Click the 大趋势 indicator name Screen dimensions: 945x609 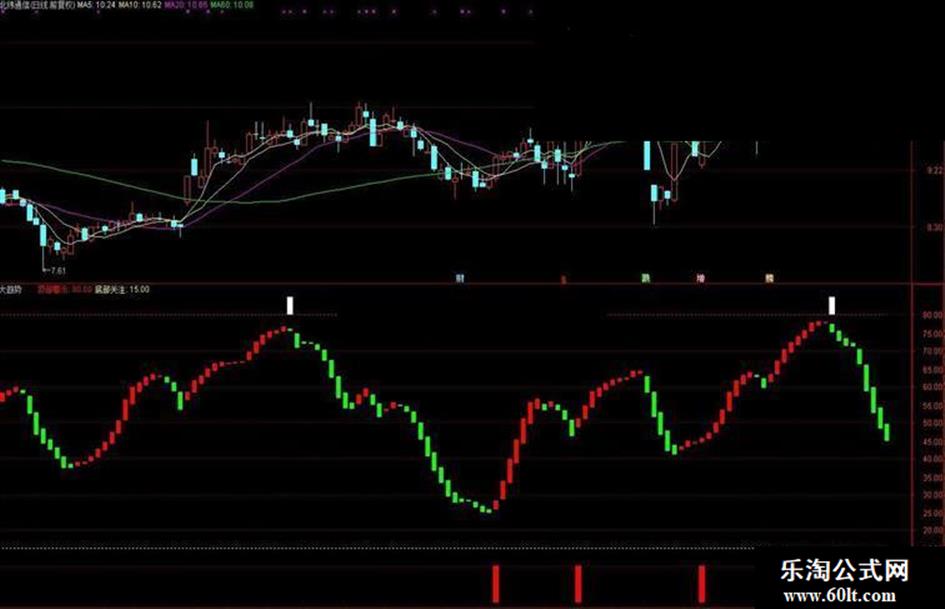[x=11, y=289]
